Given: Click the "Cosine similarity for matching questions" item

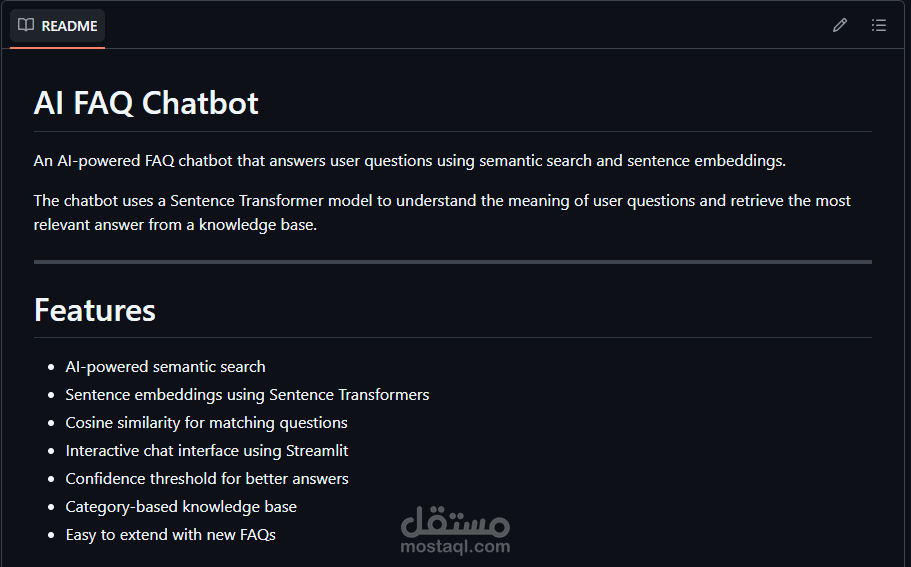Looking at the screenshot, I should click(x=206, y=423).
